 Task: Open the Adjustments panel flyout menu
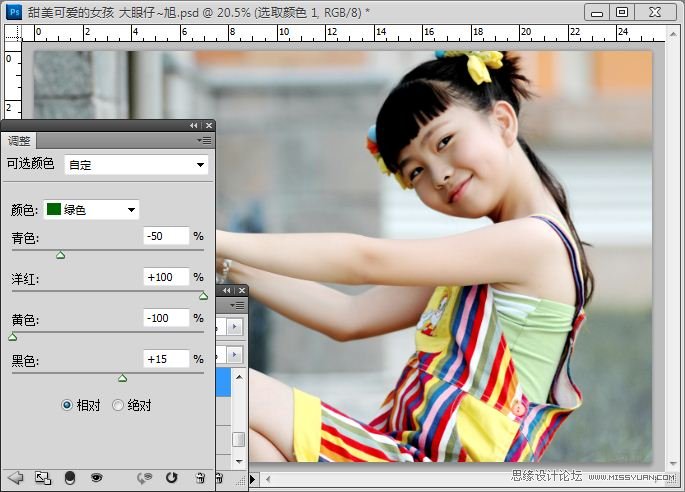[204, 141]
